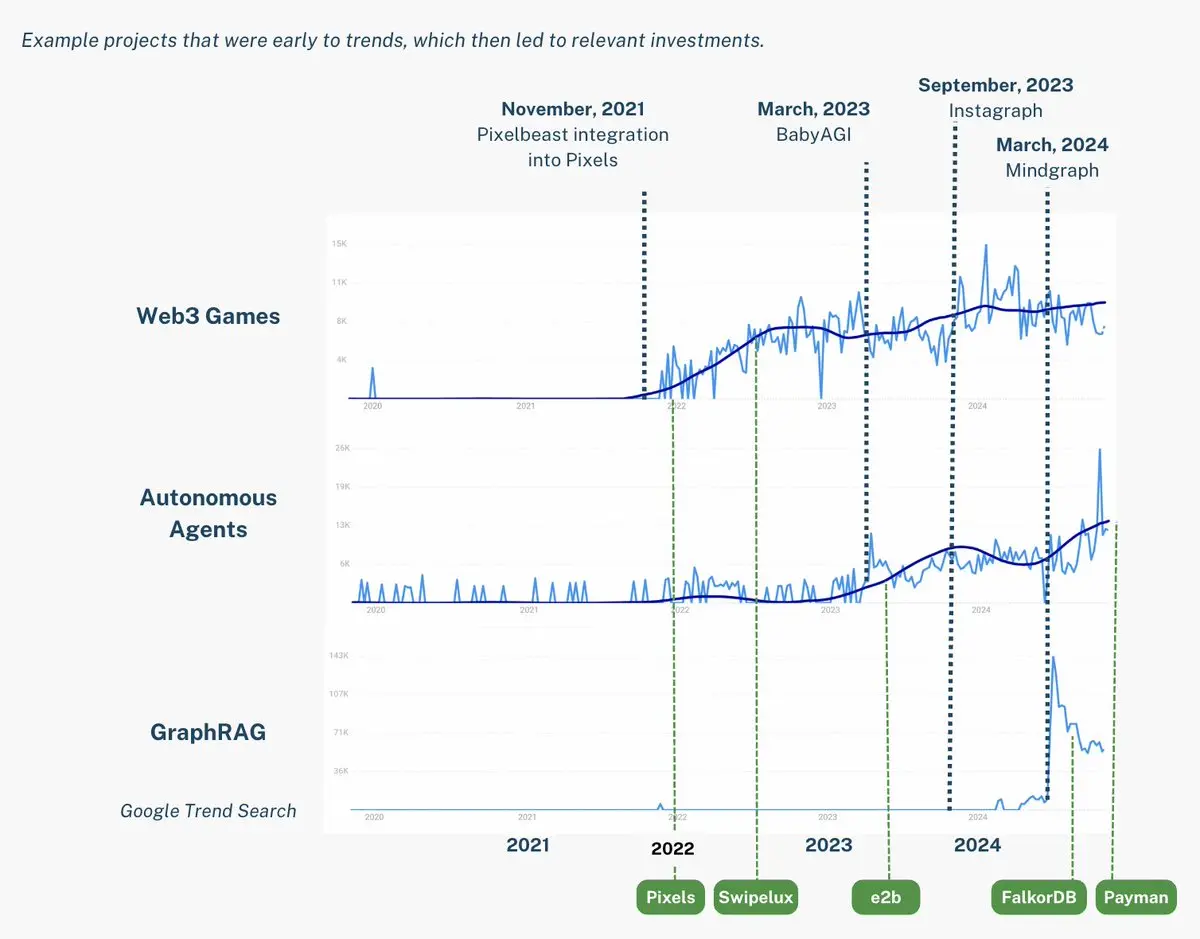
Task: Click the Web3 Games chart title
Action: [208, 316]
